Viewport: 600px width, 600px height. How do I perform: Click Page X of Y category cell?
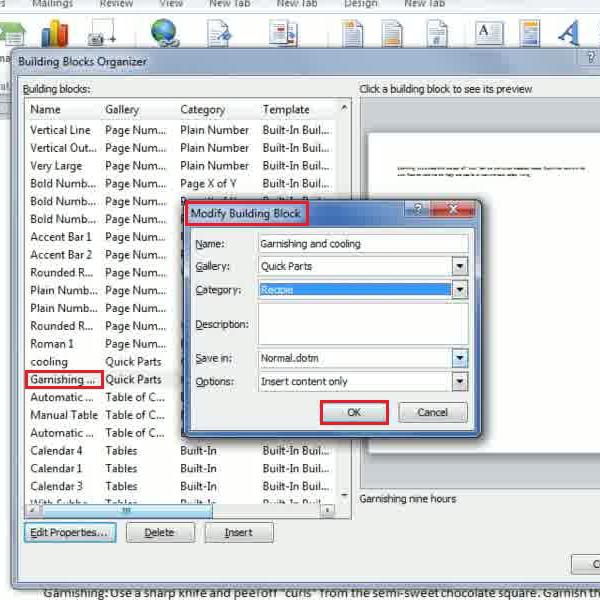208,184
